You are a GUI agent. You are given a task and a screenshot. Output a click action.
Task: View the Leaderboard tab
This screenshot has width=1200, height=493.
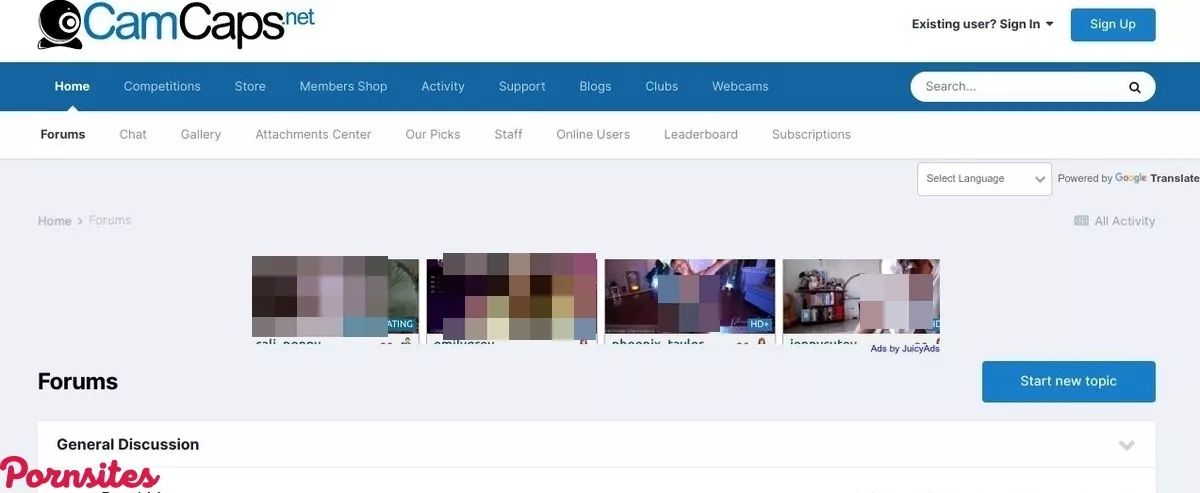coord(700,134)
